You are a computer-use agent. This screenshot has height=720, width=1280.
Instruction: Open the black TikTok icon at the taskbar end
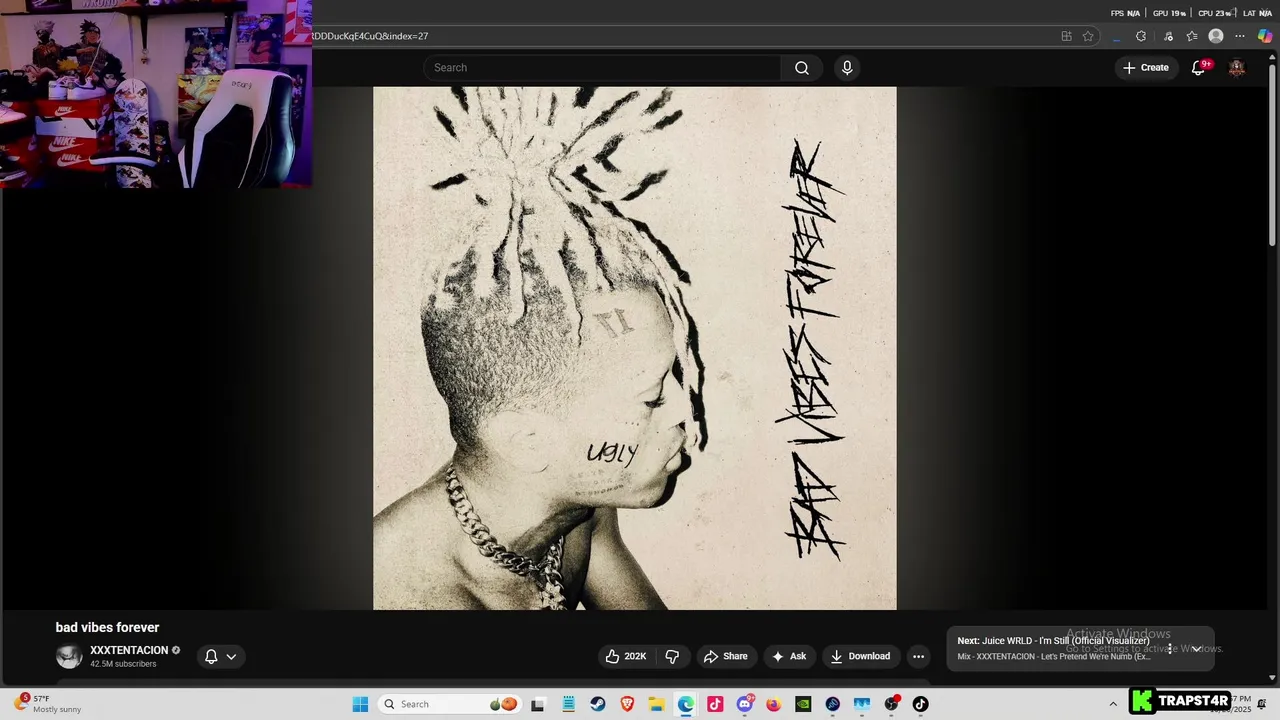(x=920, y=704)
